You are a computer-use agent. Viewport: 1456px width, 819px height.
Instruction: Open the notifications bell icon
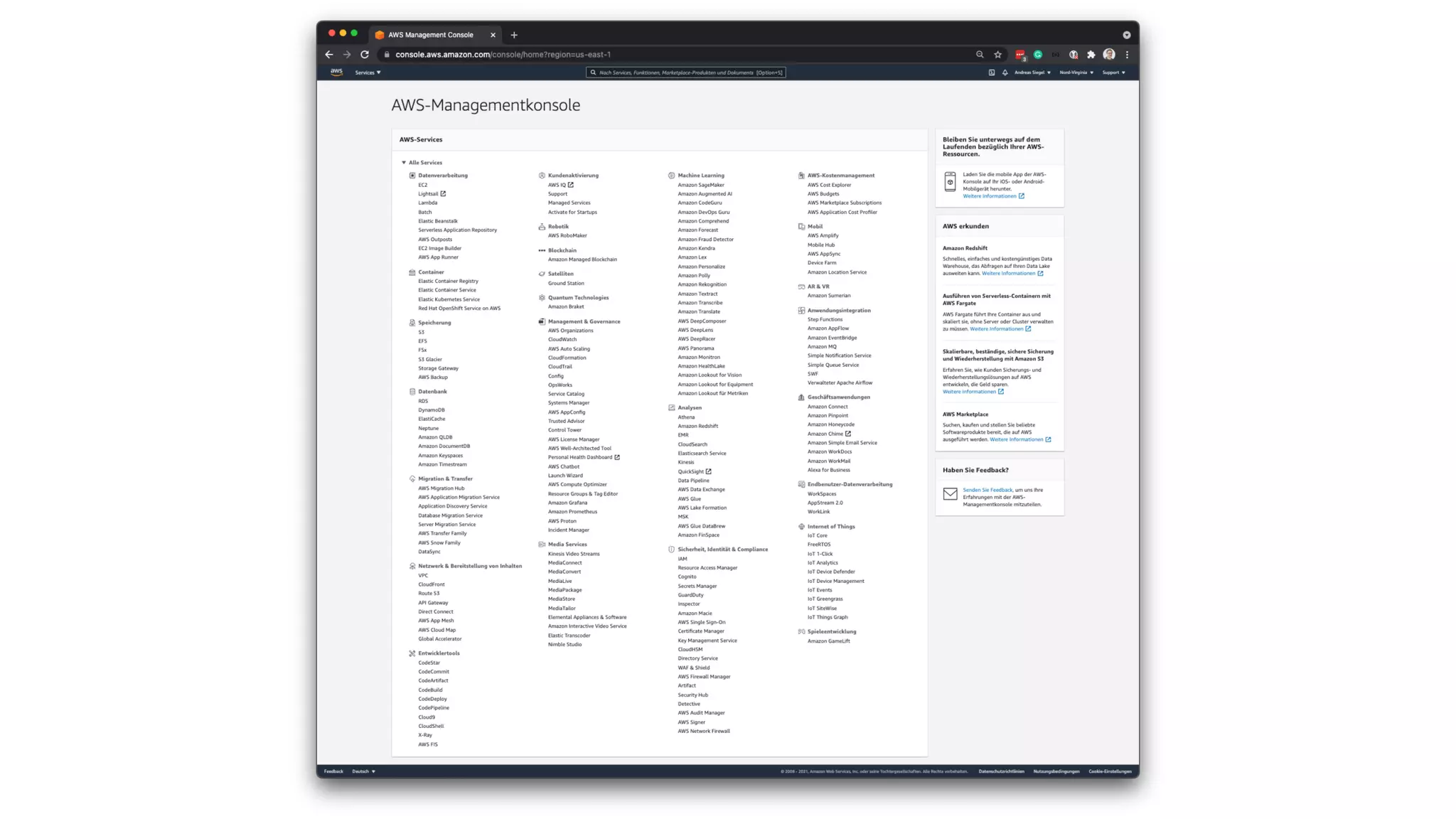tap(1005, 73)
